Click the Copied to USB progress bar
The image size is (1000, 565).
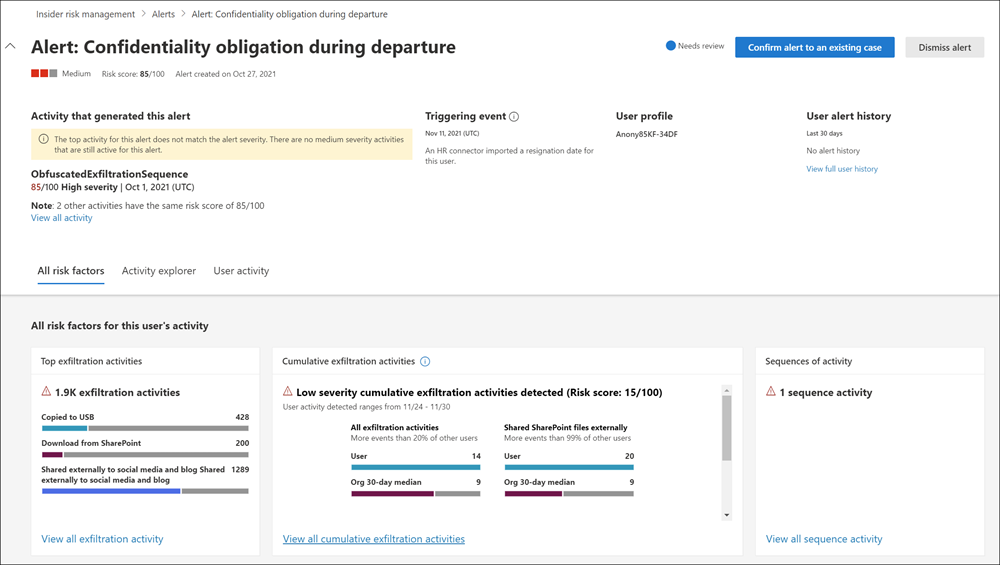point(145,428)
